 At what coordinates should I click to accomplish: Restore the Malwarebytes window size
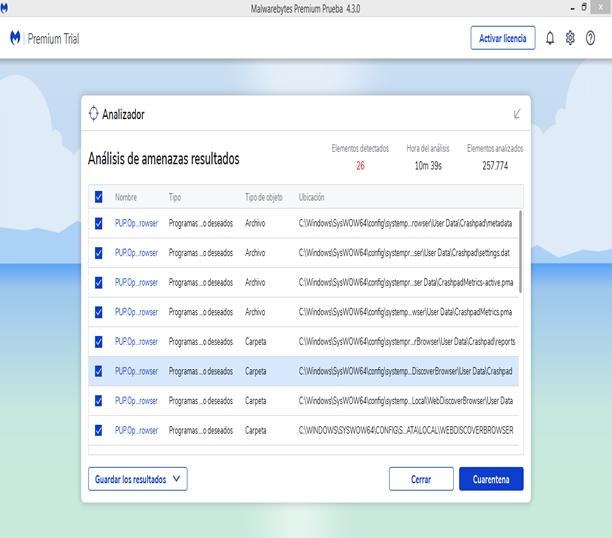click(x=584, y=7)
